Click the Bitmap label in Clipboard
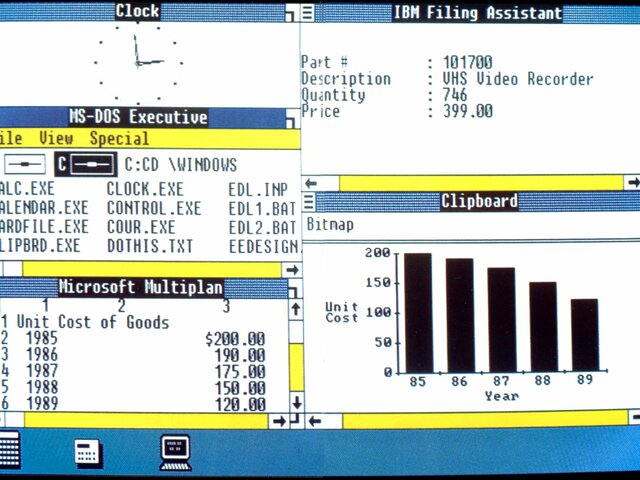Image resolution: width=640 pixels, height=480 pixels. pyautogui.click(x=330, y=224)
